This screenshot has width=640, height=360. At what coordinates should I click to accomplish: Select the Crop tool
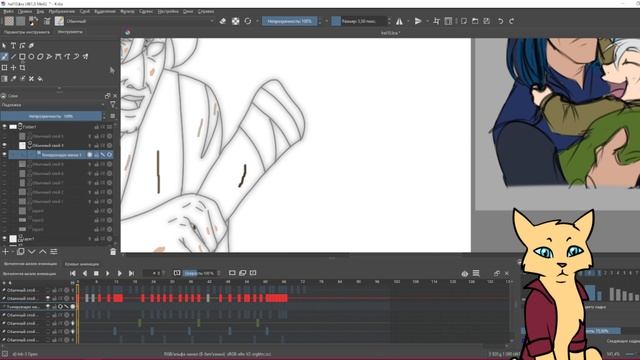(22, 68)
